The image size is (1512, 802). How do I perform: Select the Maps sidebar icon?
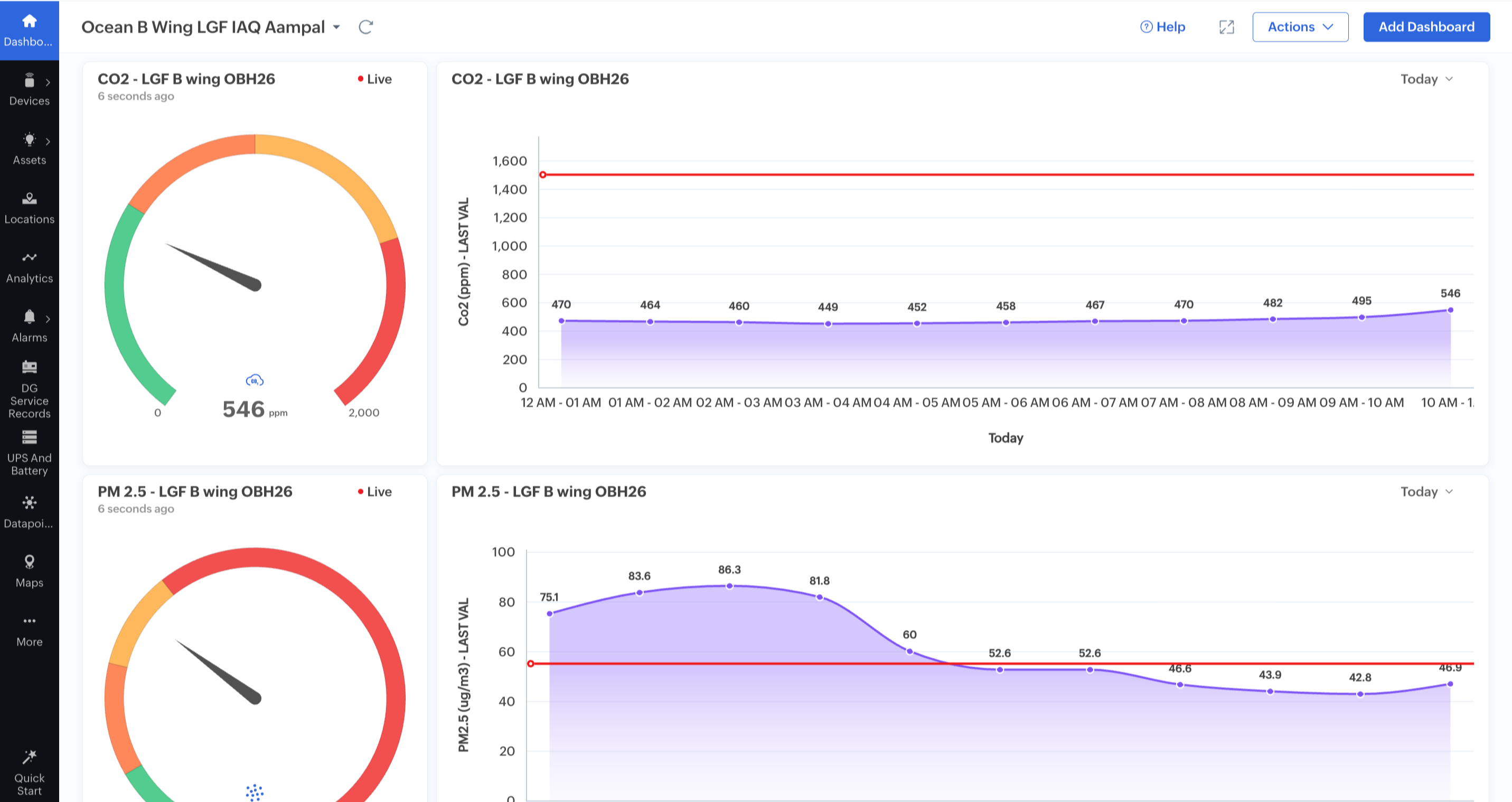(30, 570)
